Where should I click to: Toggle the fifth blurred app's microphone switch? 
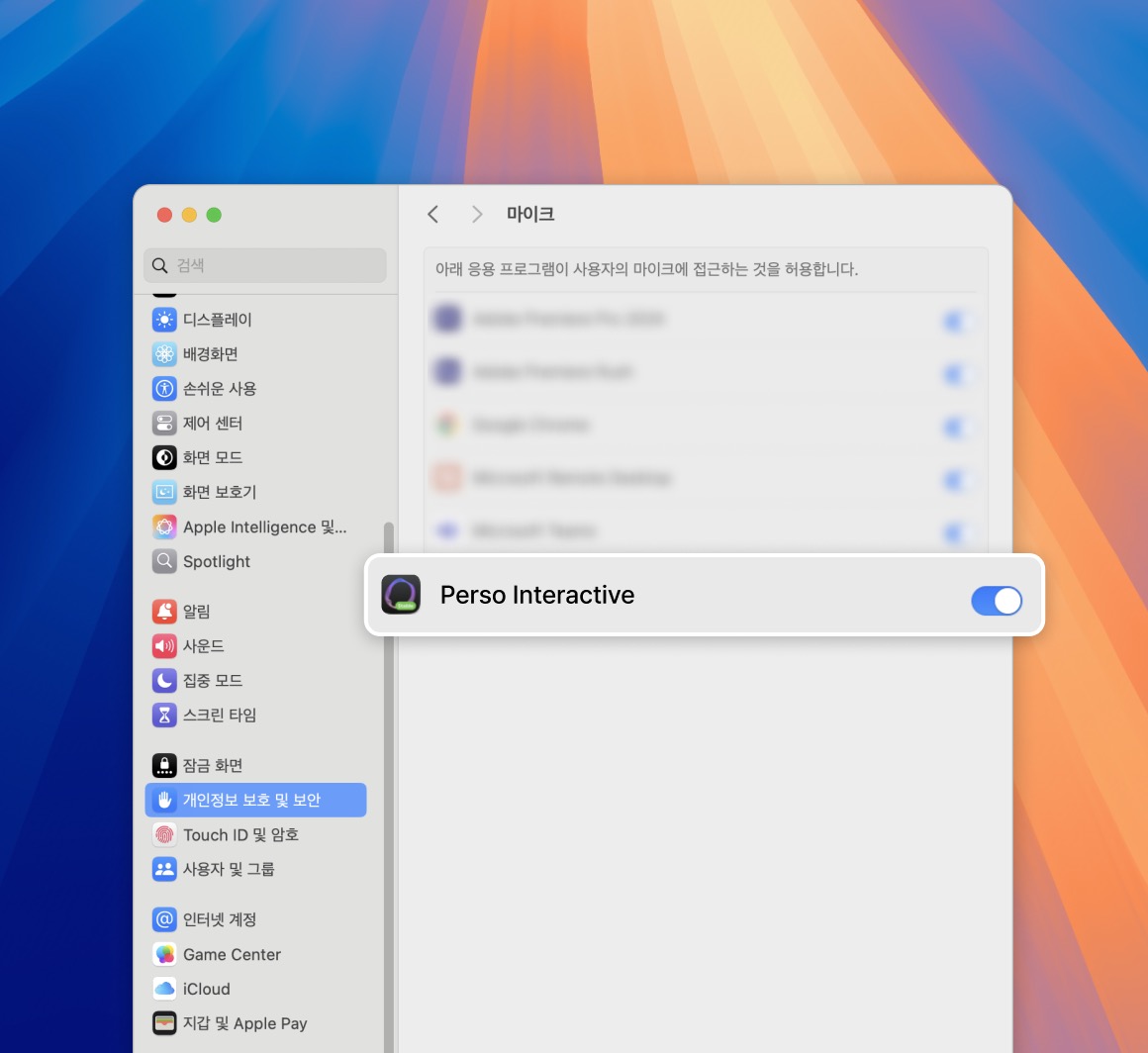point(959,532)
